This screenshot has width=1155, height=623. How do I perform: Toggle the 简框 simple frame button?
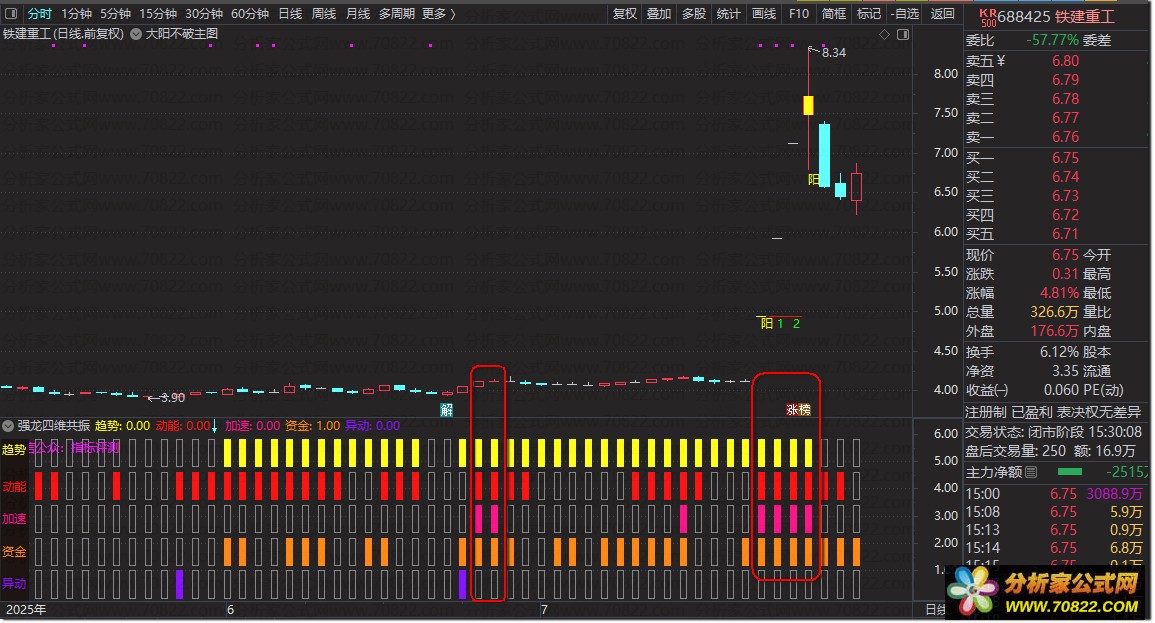[833, 13]
